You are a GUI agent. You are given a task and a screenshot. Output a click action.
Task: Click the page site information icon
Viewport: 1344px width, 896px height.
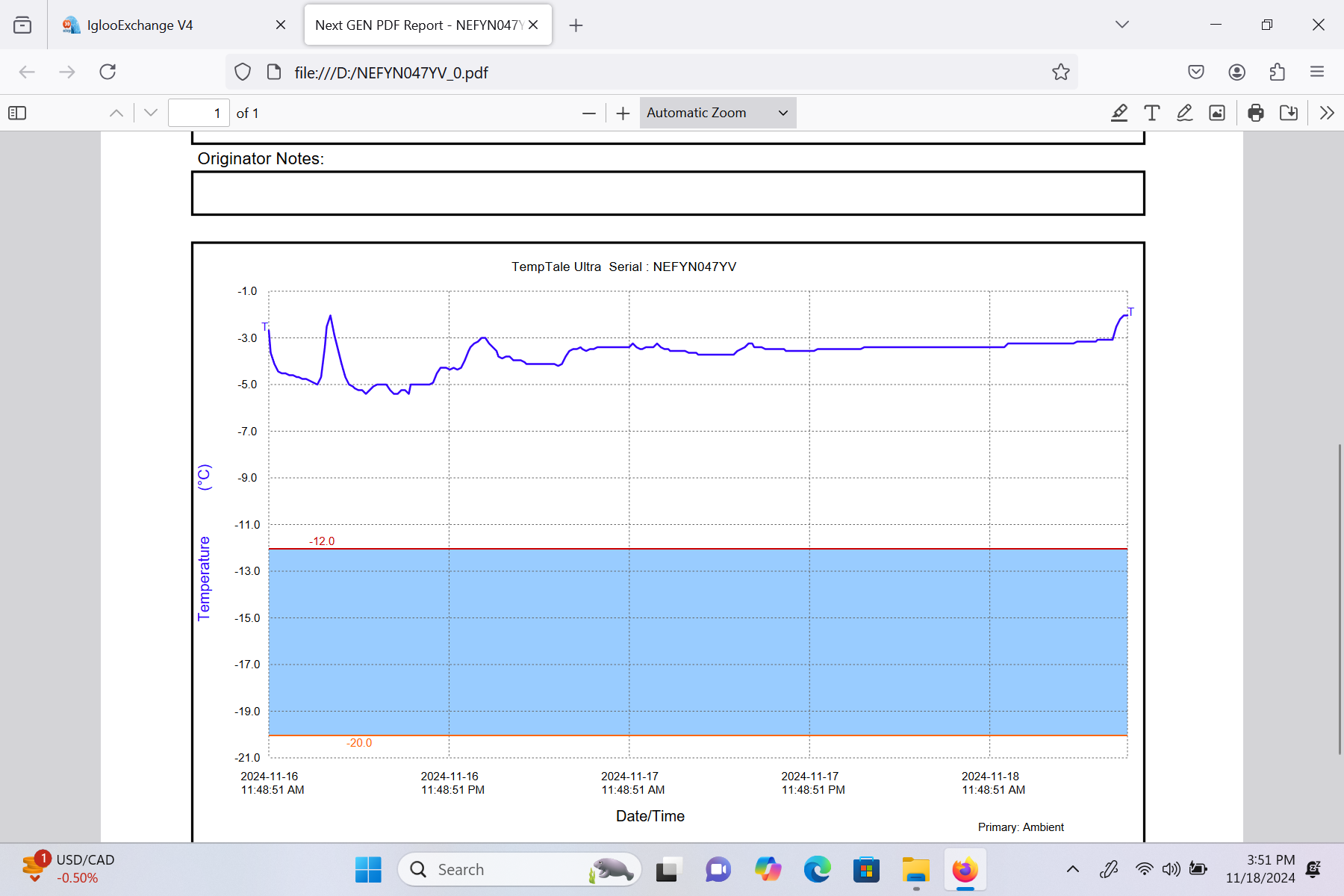click(x=274, y=72)
